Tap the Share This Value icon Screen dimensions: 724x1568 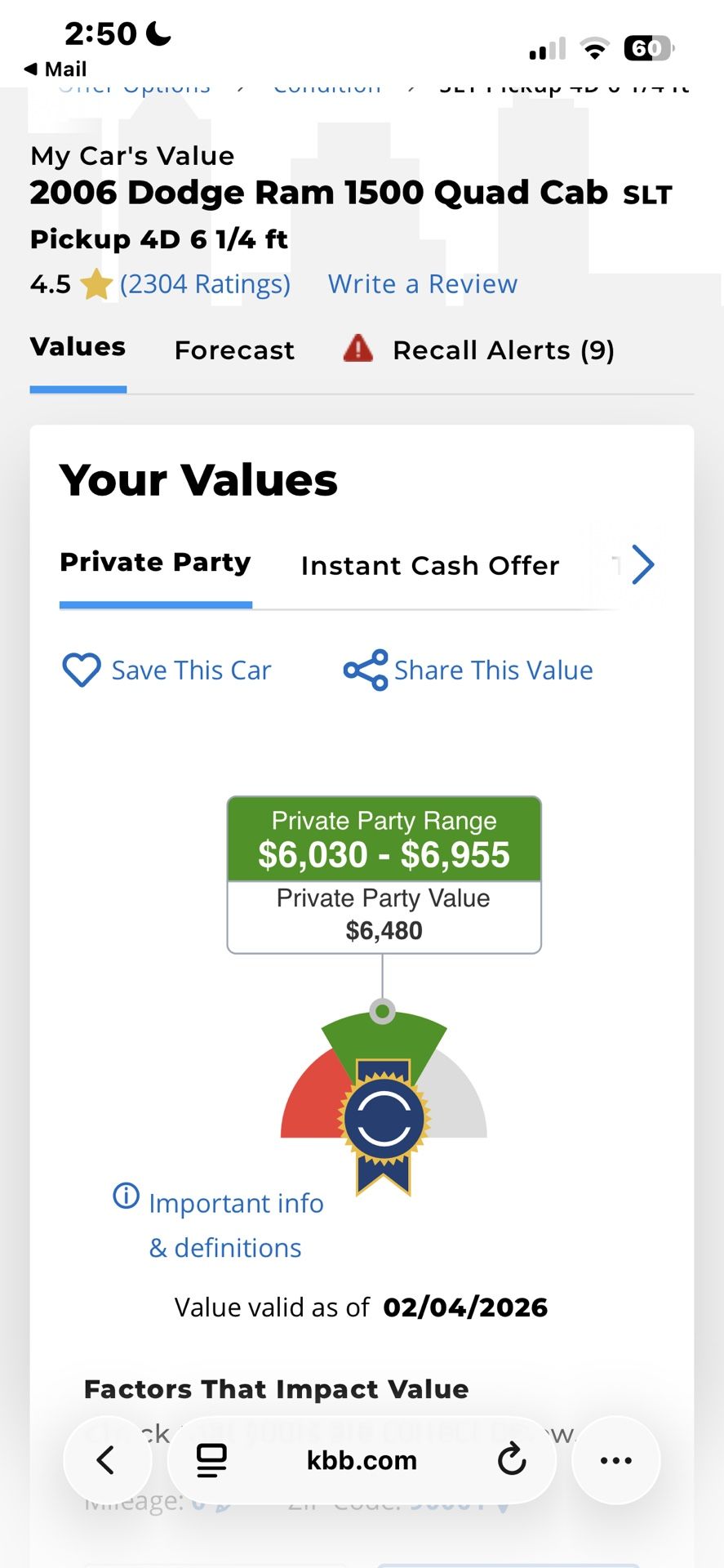point(366,670)
